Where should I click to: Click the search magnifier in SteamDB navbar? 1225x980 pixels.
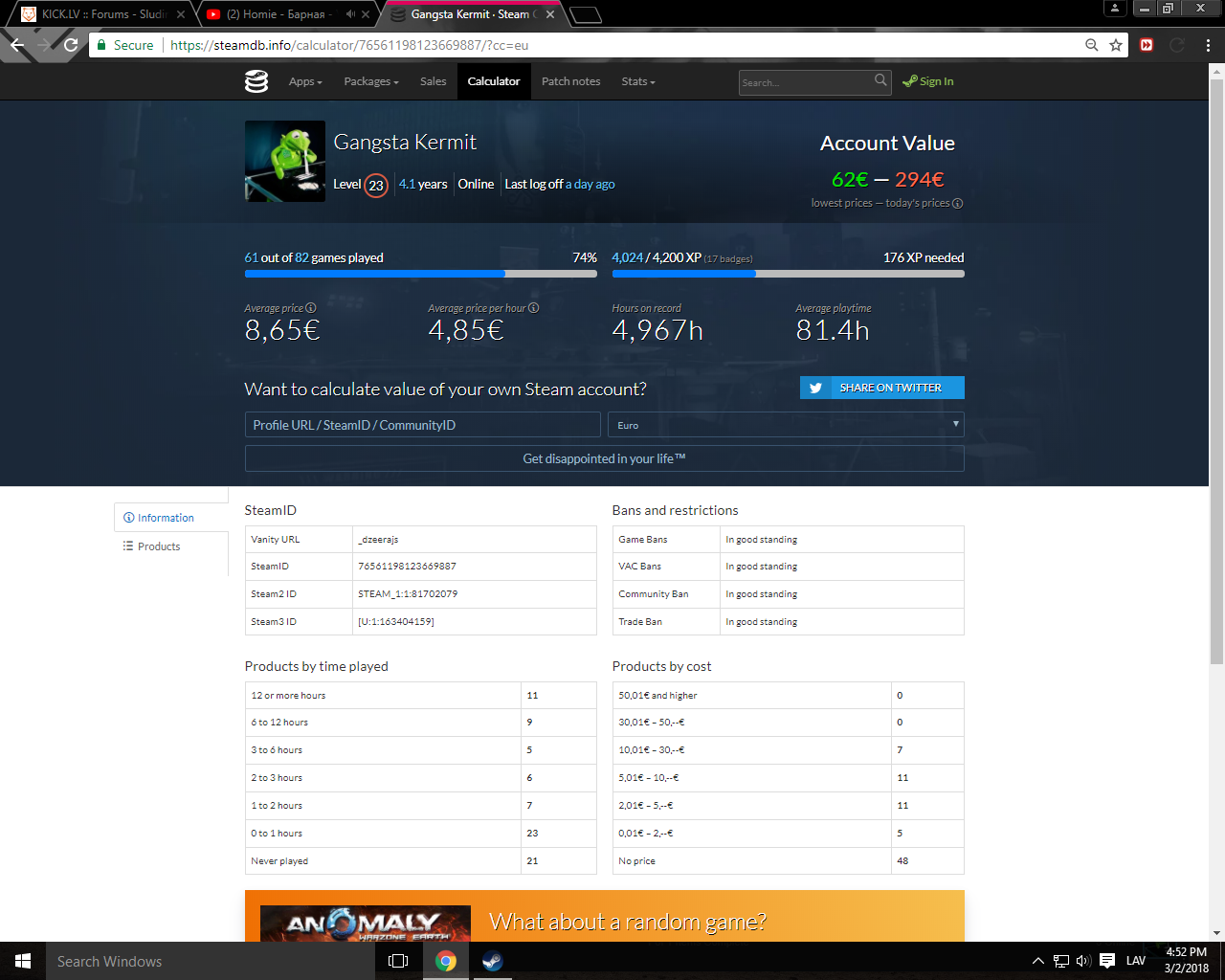coord(880,80)
